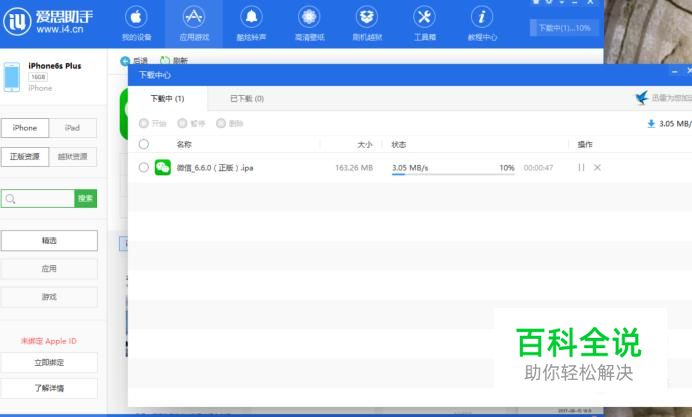Click the file name WeChat_6.6.0 ipa
This screenshot has height=417, width=692.
(x=215, y=168)
